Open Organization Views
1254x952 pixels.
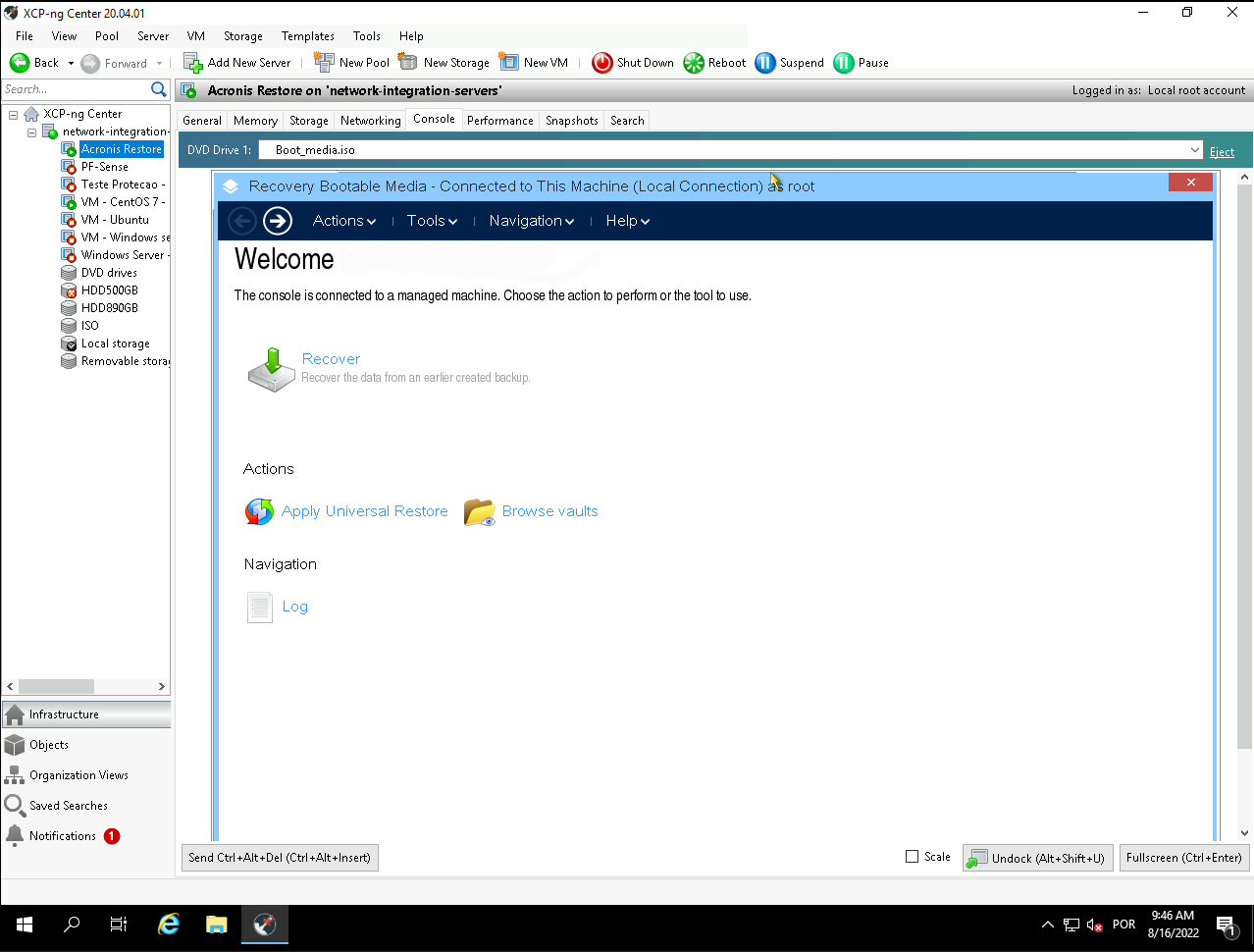[78, 775]
